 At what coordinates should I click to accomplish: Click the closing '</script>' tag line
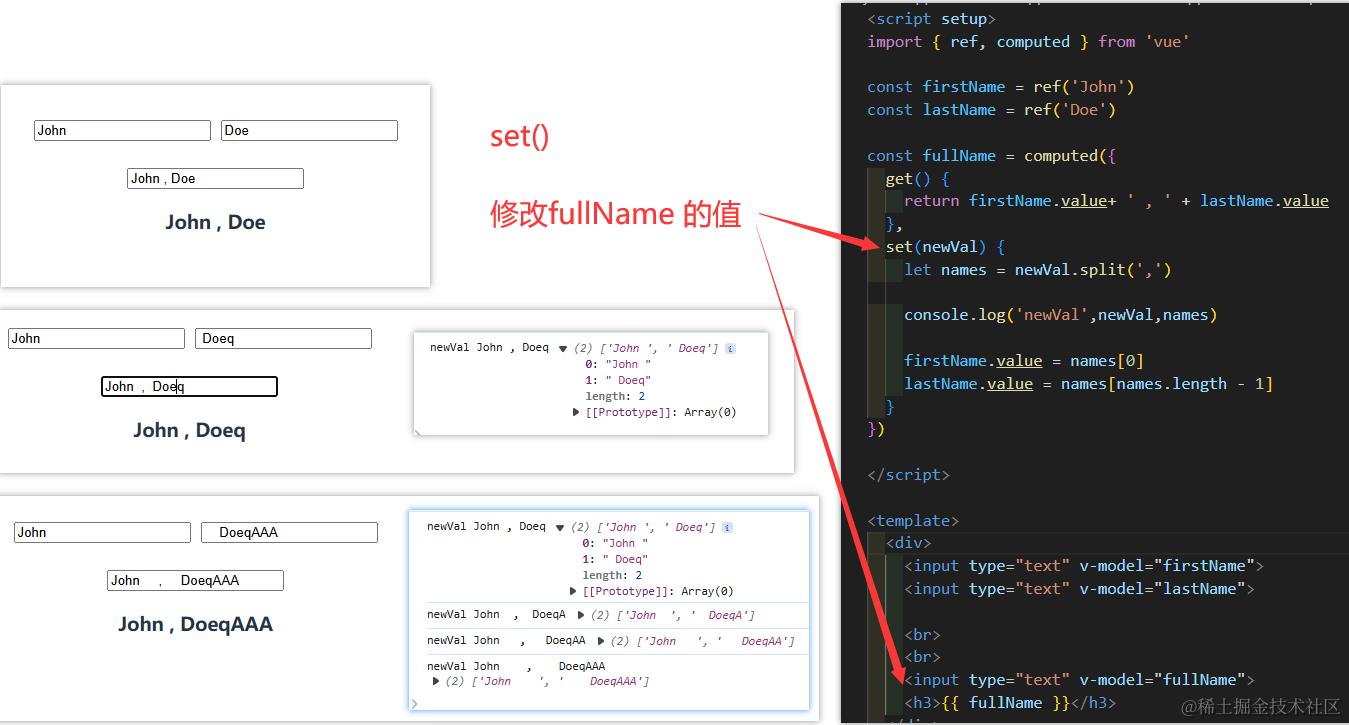click(x=908, y=474)
